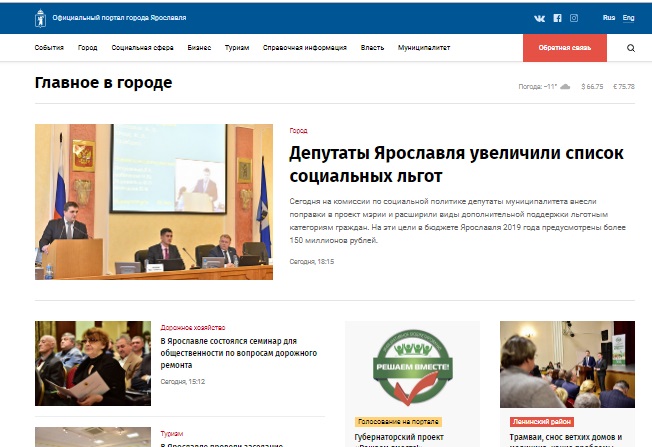Open the VK social network icon
Viewport: 652px width, 447px height.
pyautogui.click(x=539, y=18)
